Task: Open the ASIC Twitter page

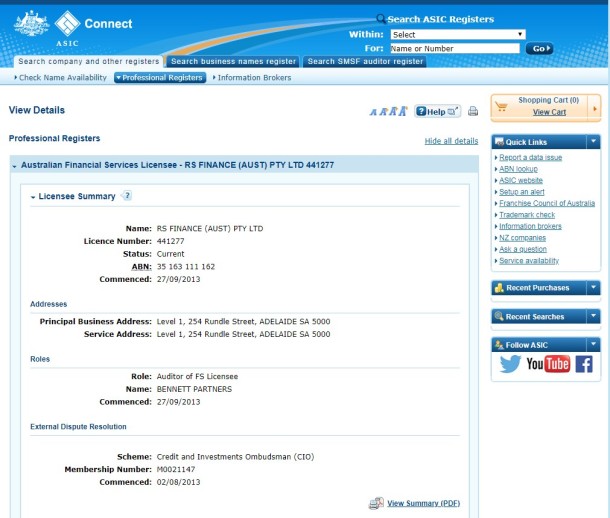Action: [510, 364]
